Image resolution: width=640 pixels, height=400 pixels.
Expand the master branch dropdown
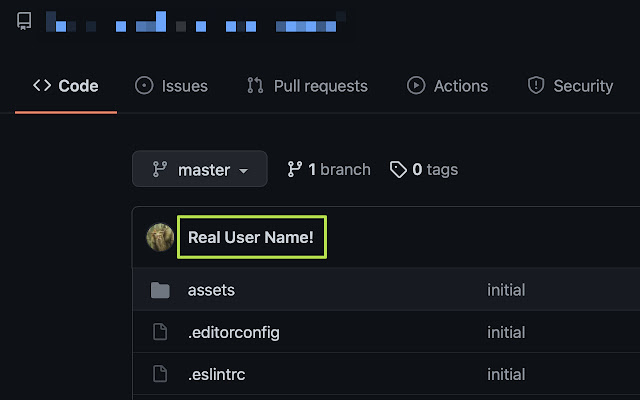click(x=200, y=169)
